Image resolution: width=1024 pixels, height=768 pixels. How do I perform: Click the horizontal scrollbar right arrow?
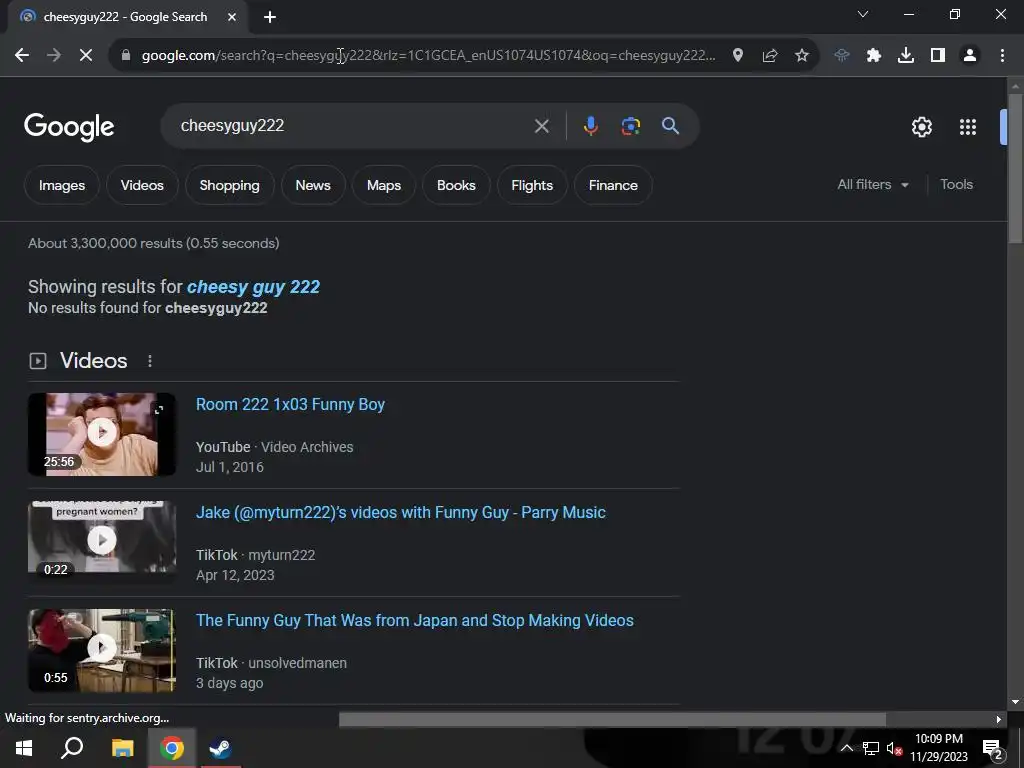(998, 719)
